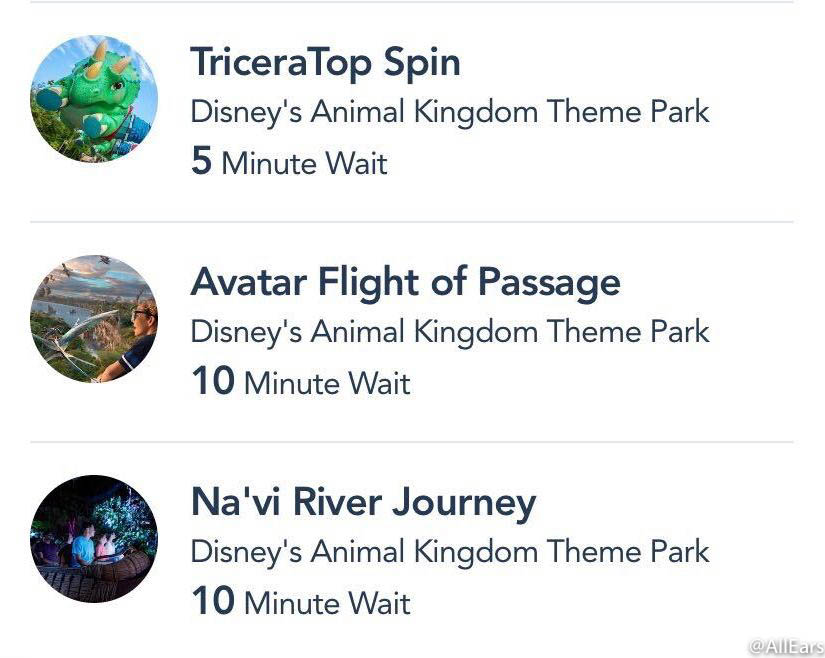
Task: Tap the TriceraTop Spin dinosaur thumbnail
Action: (94, 98)
